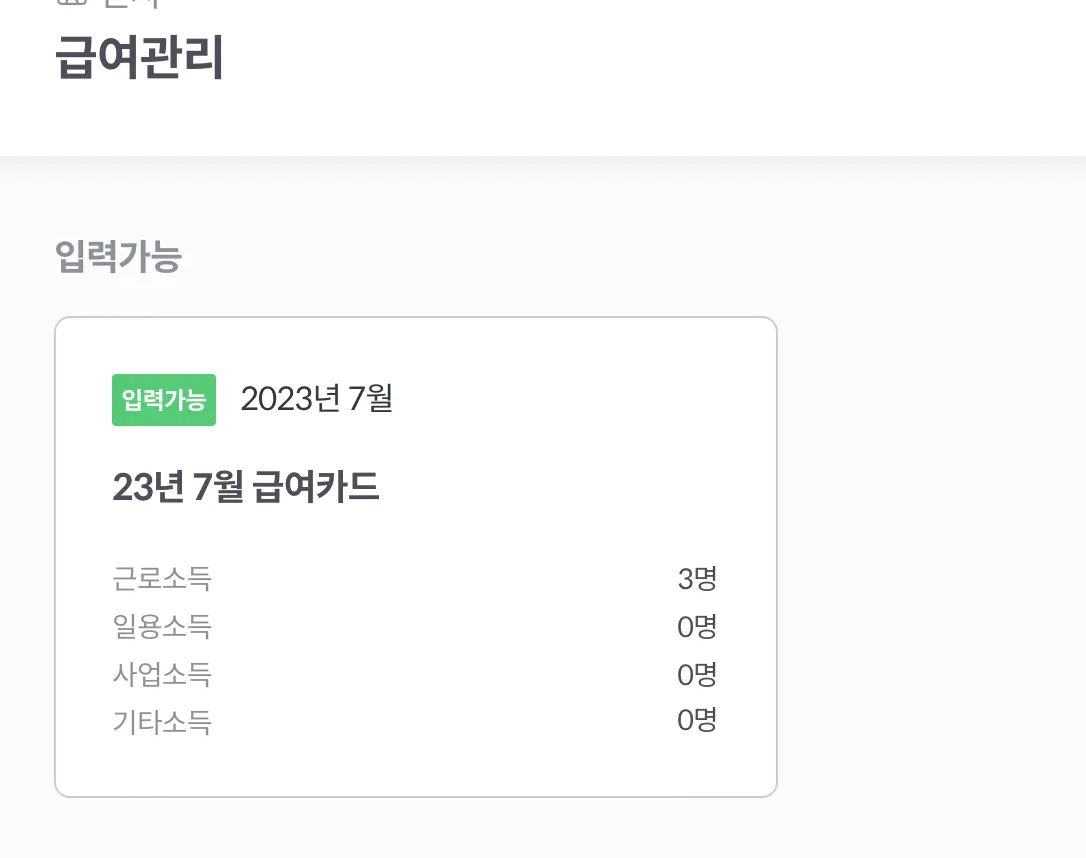
Task: Click the 0명 count for 기타소득
Action: (697, 721)
